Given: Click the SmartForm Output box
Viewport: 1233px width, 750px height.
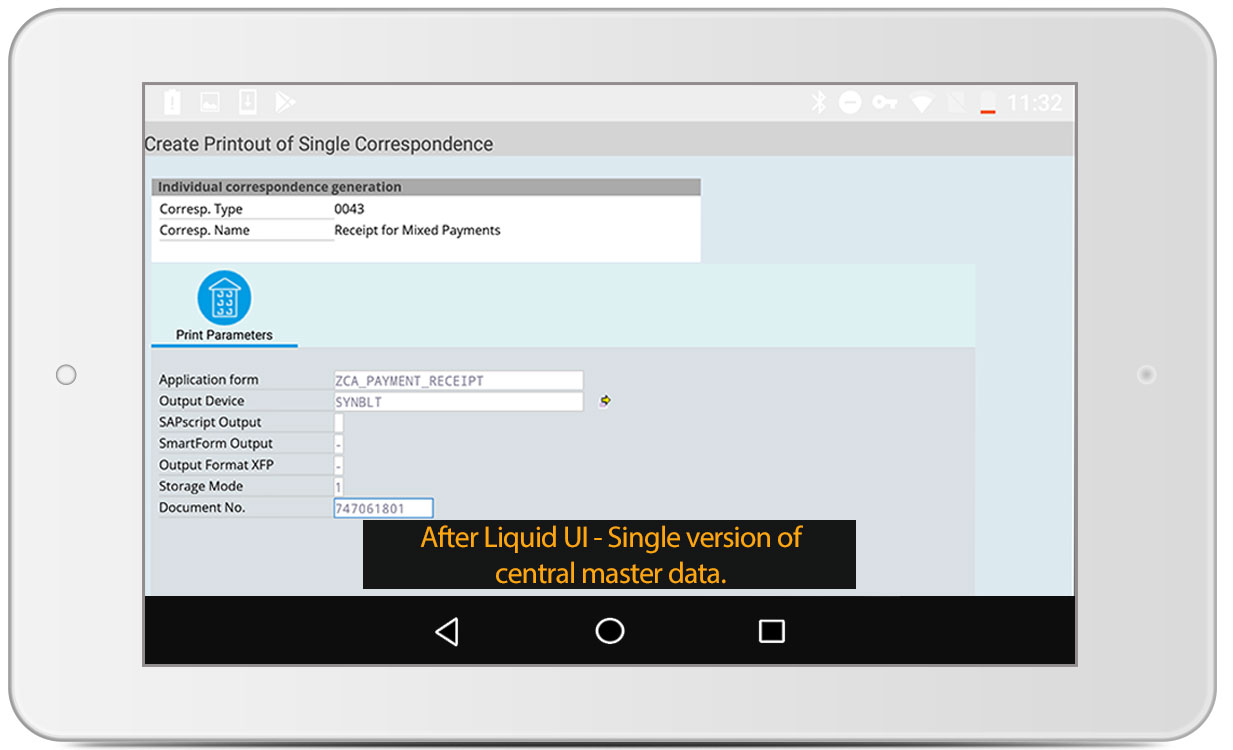Looking at the screenshot, I should (x=339, y=444).
